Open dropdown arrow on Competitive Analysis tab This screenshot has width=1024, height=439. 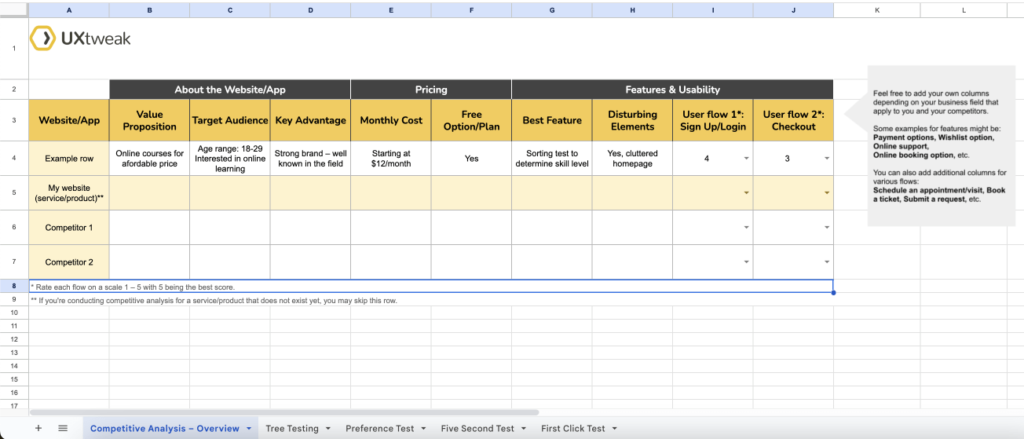[x=249, y=428]
